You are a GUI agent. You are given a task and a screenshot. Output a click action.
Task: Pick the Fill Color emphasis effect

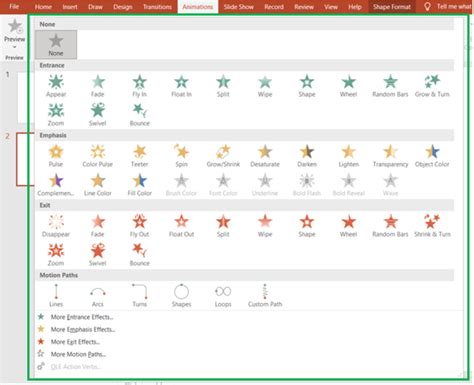(140, 185)
